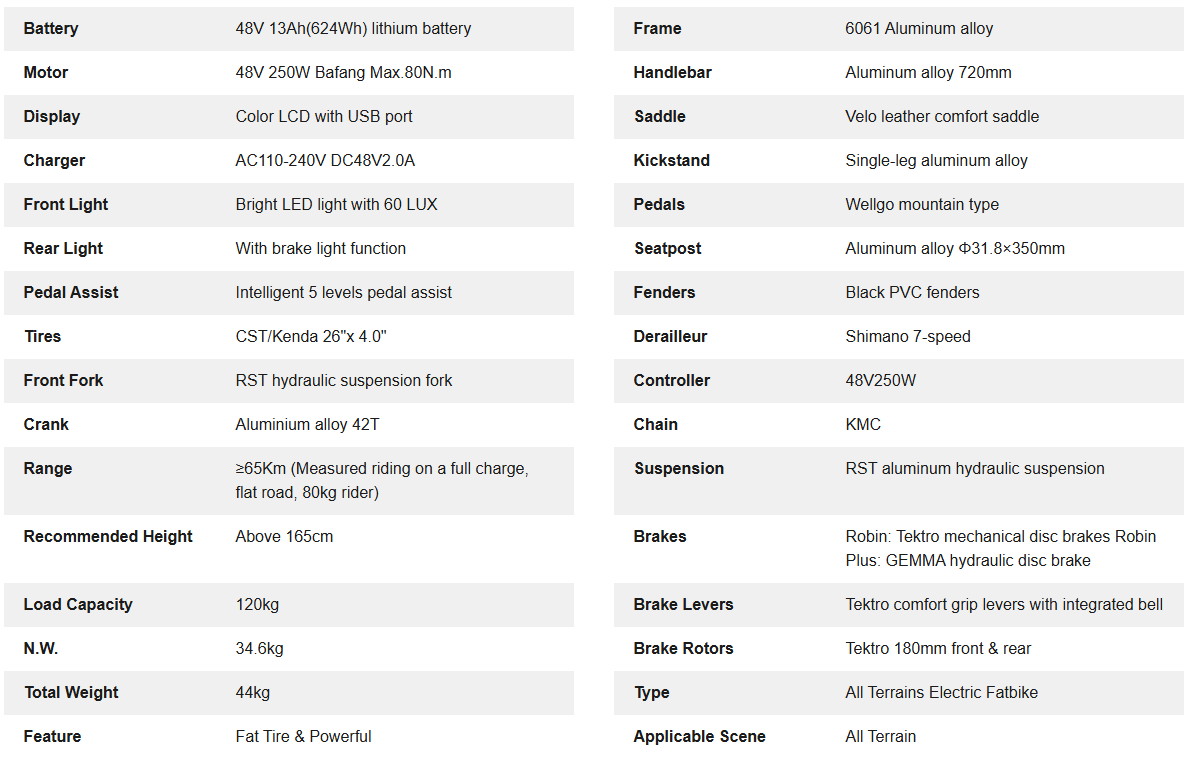Click the CST/Kenda tire size value

(311, 336)
